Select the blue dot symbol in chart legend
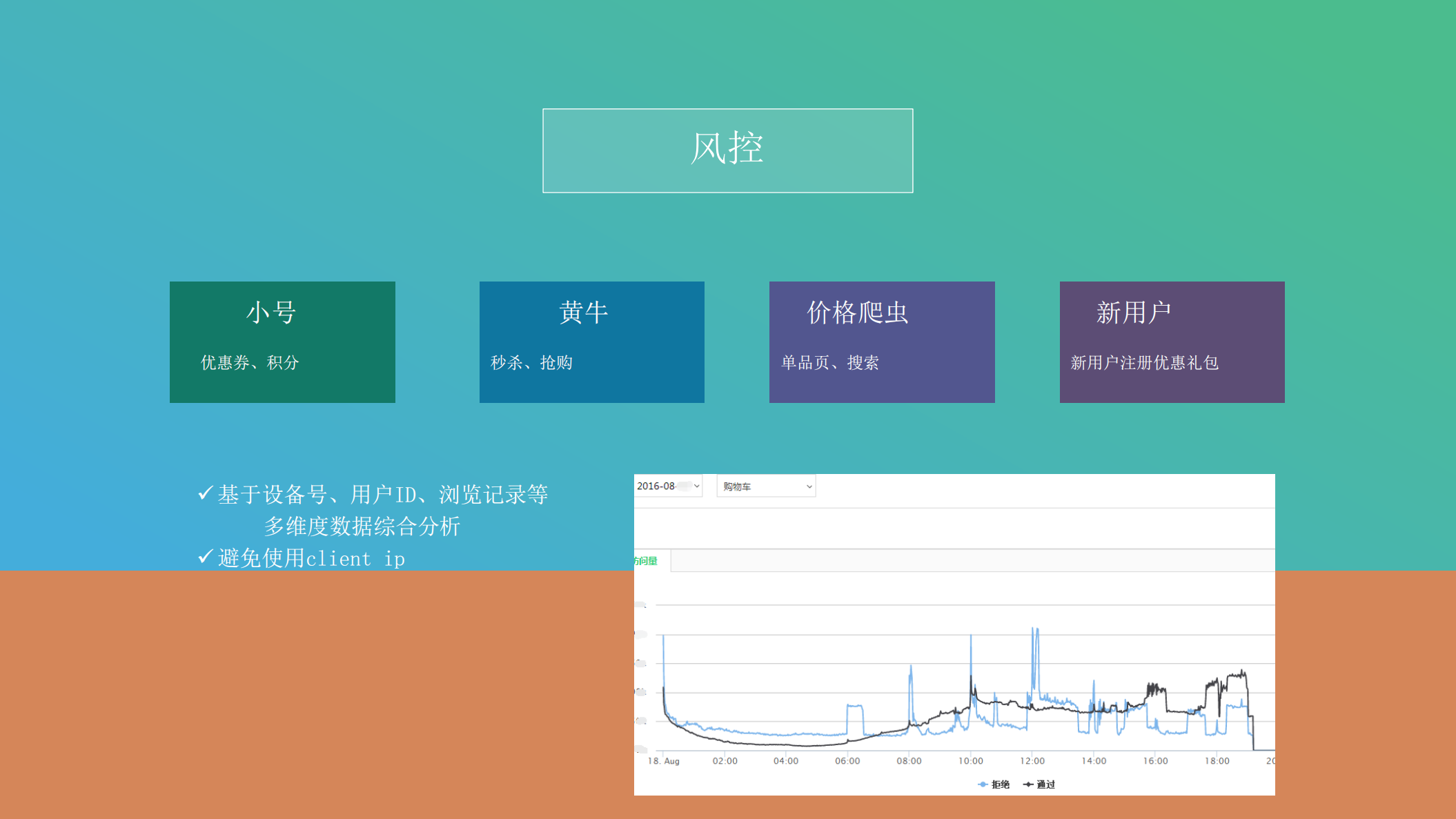The image size is (1456, 819). [x=983, y=784]
